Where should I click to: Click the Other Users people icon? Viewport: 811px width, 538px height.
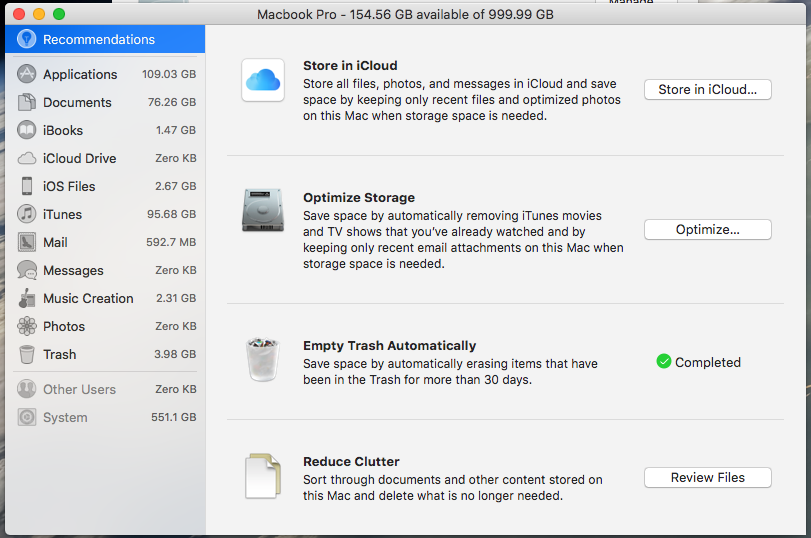(26, 389)
